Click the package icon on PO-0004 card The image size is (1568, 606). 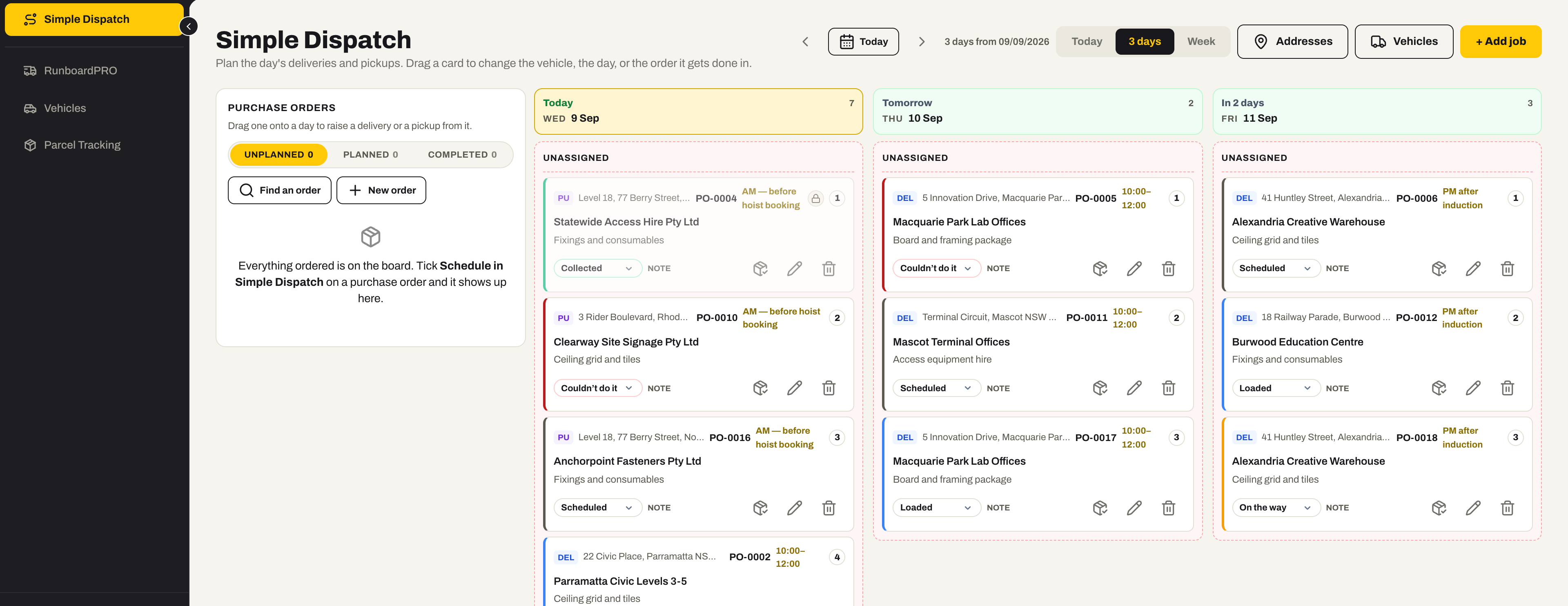[760, 268]
